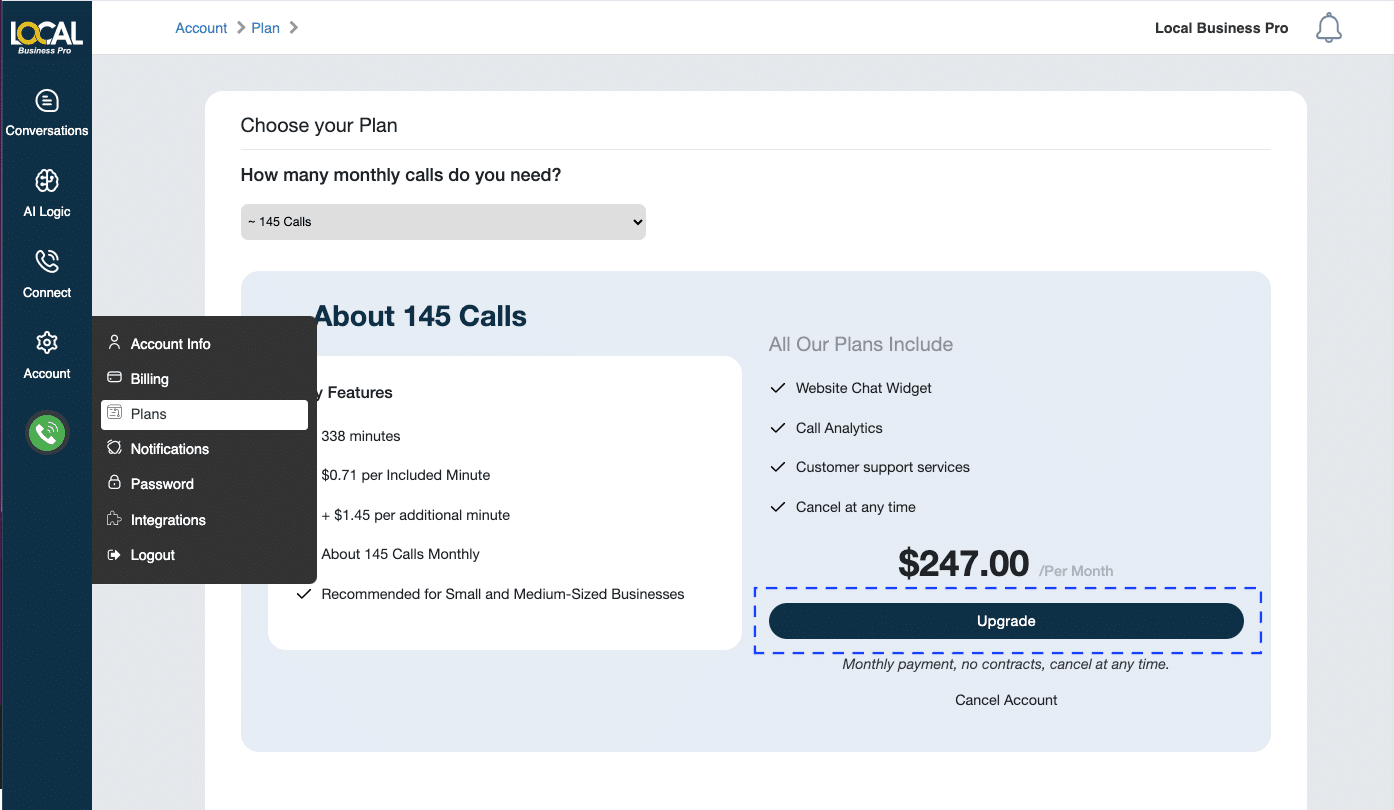The width and height of the screenshot is (1394, 810).
Task: Open the notifications bell icon
Action: (x=1328, y=28)
